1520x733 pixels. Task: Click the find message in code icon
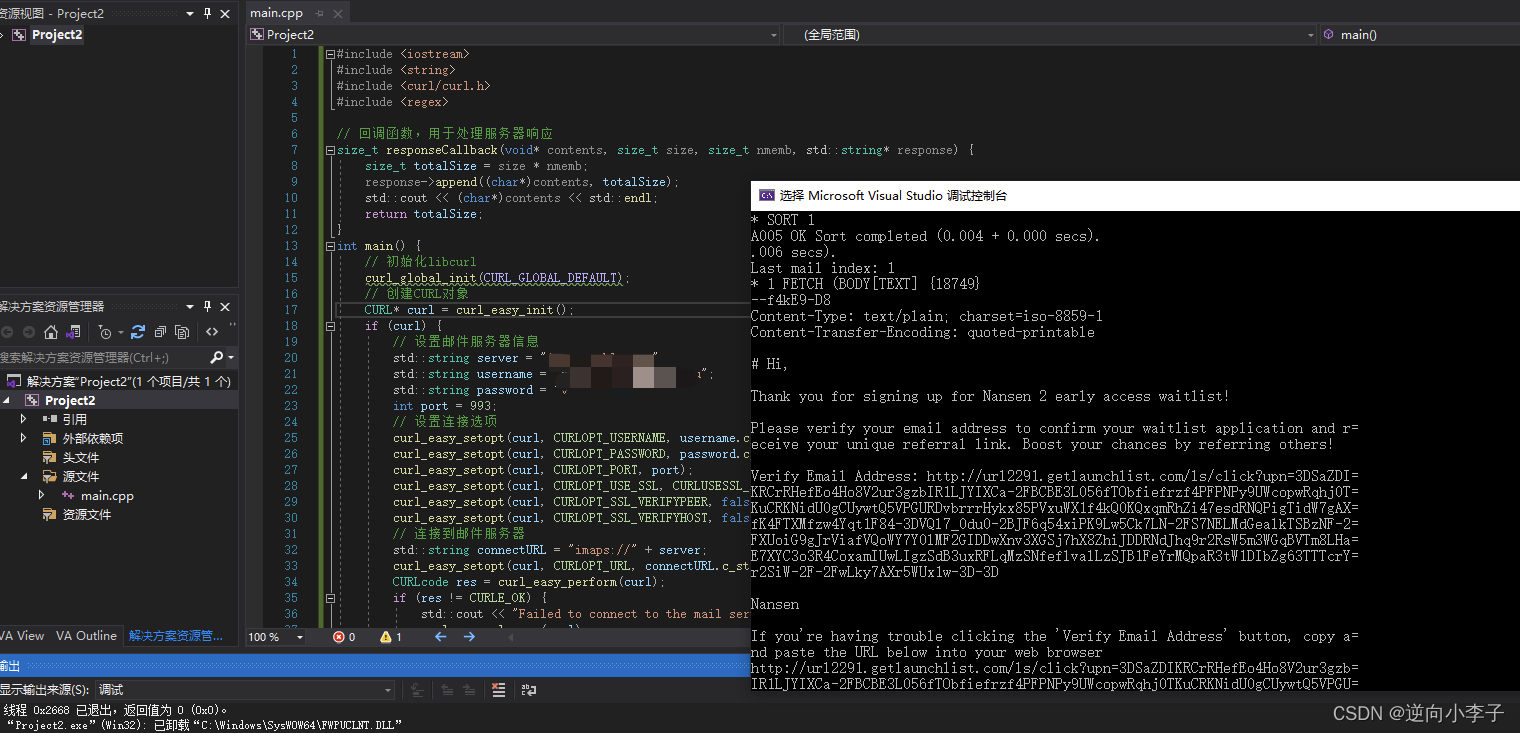tap(417, 690)
